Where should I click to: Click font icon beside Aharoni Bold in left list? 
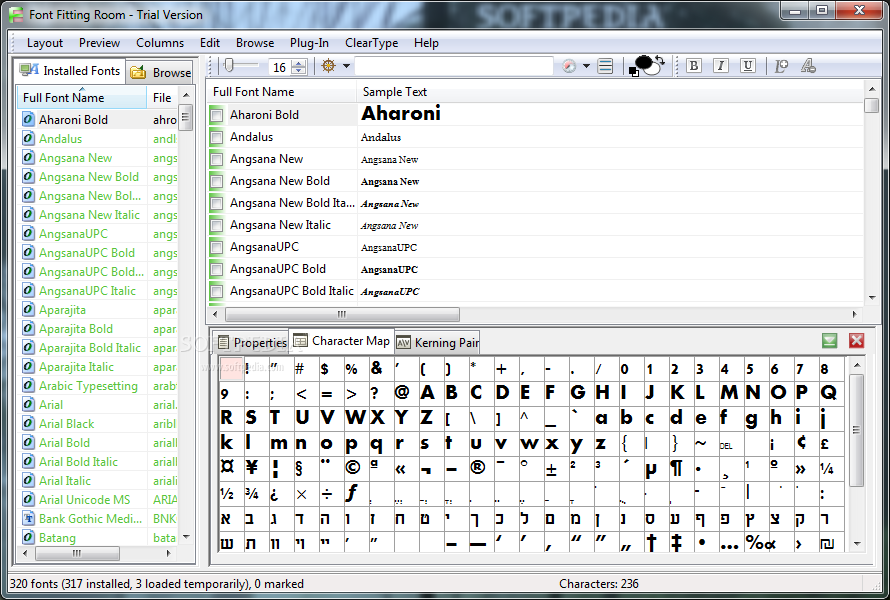28,119
